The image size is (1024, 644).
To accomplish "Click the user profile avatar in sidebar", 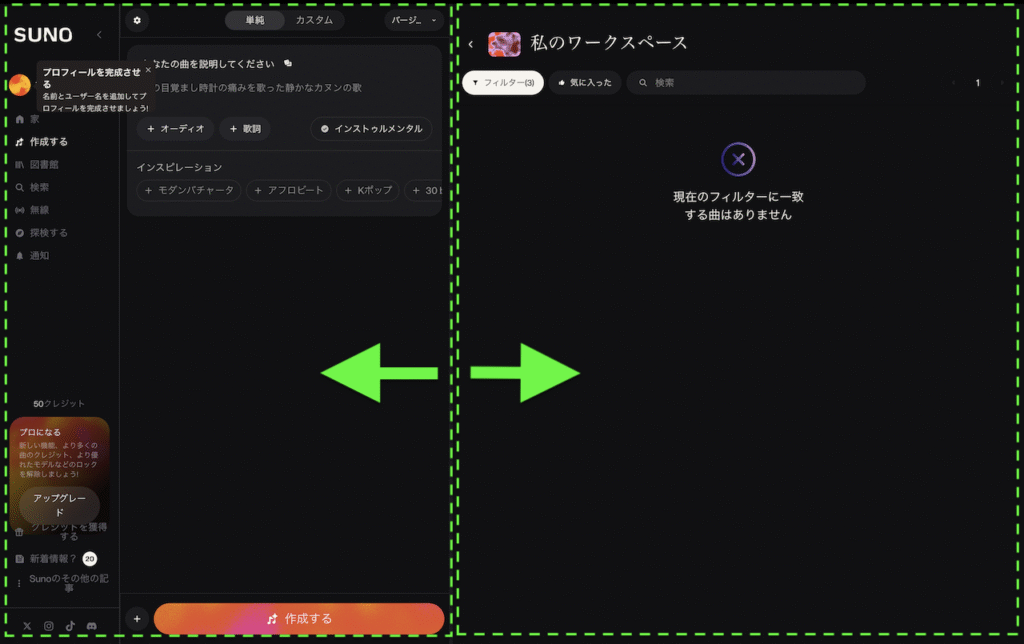I will (x=20, y=85).
